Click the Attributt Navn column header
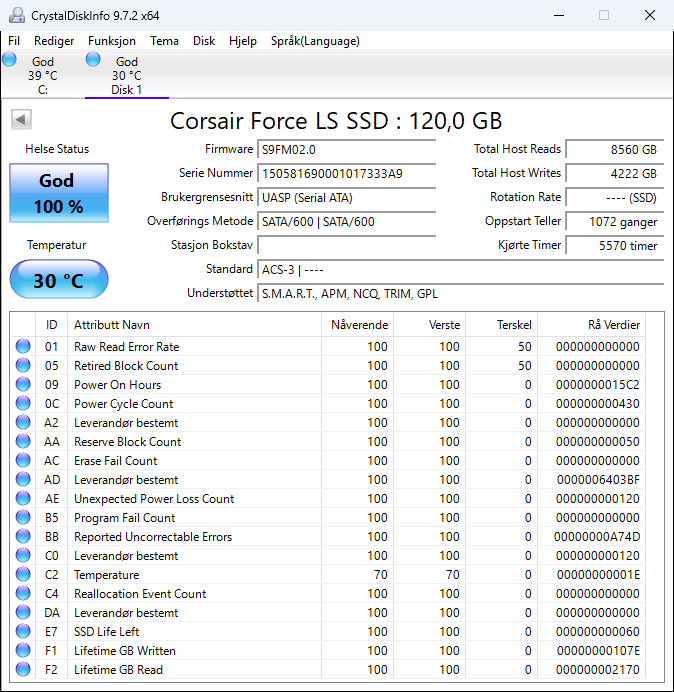 pos(194,325)
